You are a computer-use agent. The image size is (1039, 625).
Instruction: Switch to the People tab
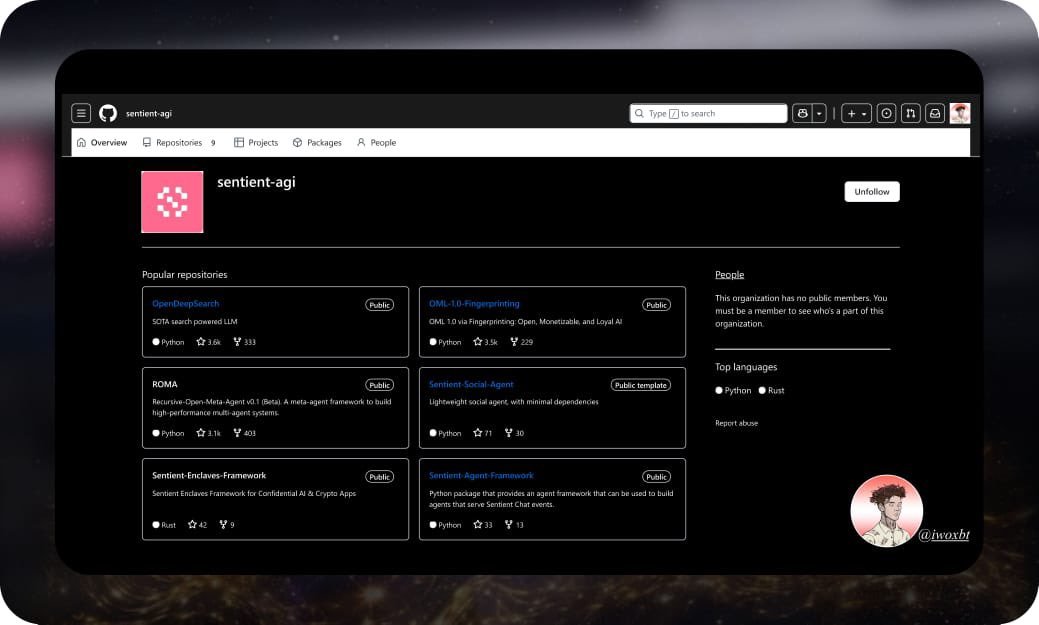[376, 142]
